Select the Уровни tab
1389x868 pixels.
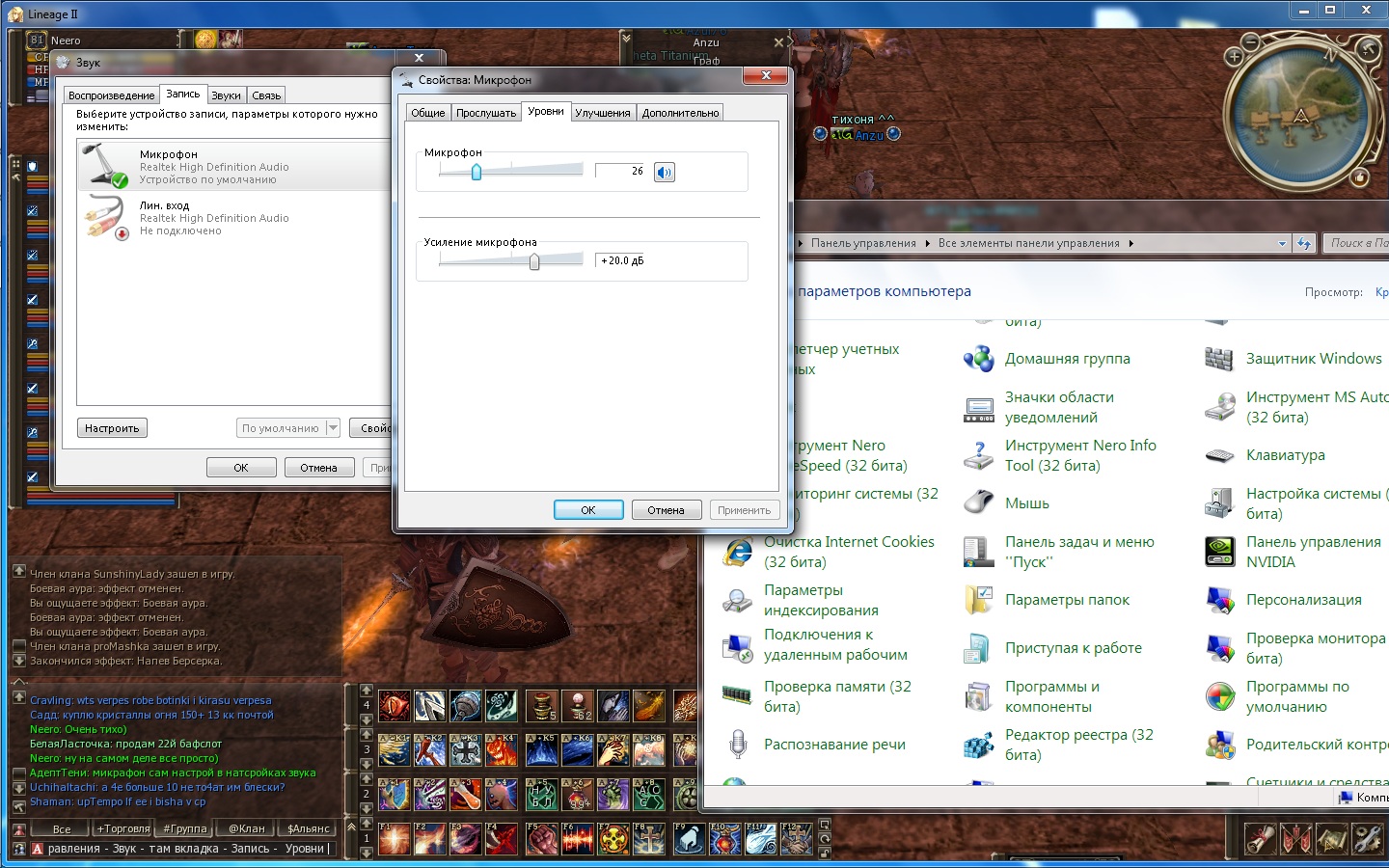(x=546, y=112)
